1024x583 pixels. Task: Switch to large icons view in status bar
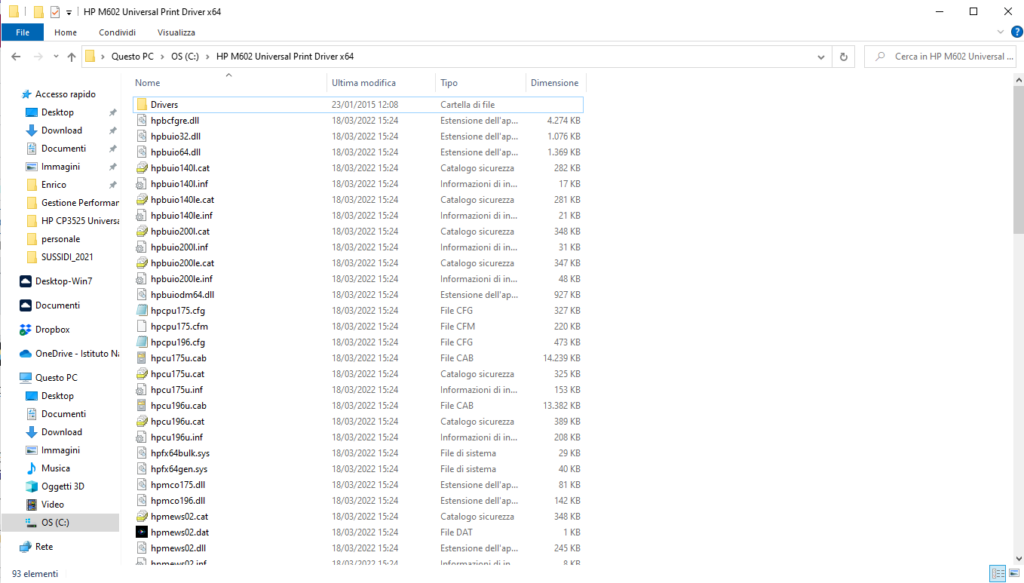coord(1014,573)
